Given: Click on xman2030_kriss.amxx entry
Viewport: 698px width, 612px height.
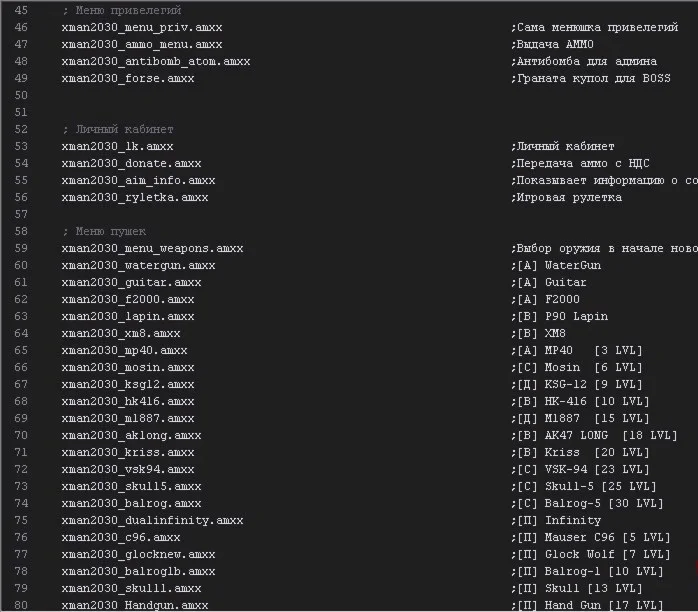Looking at the screenshot, I should (x=127, y=452).
